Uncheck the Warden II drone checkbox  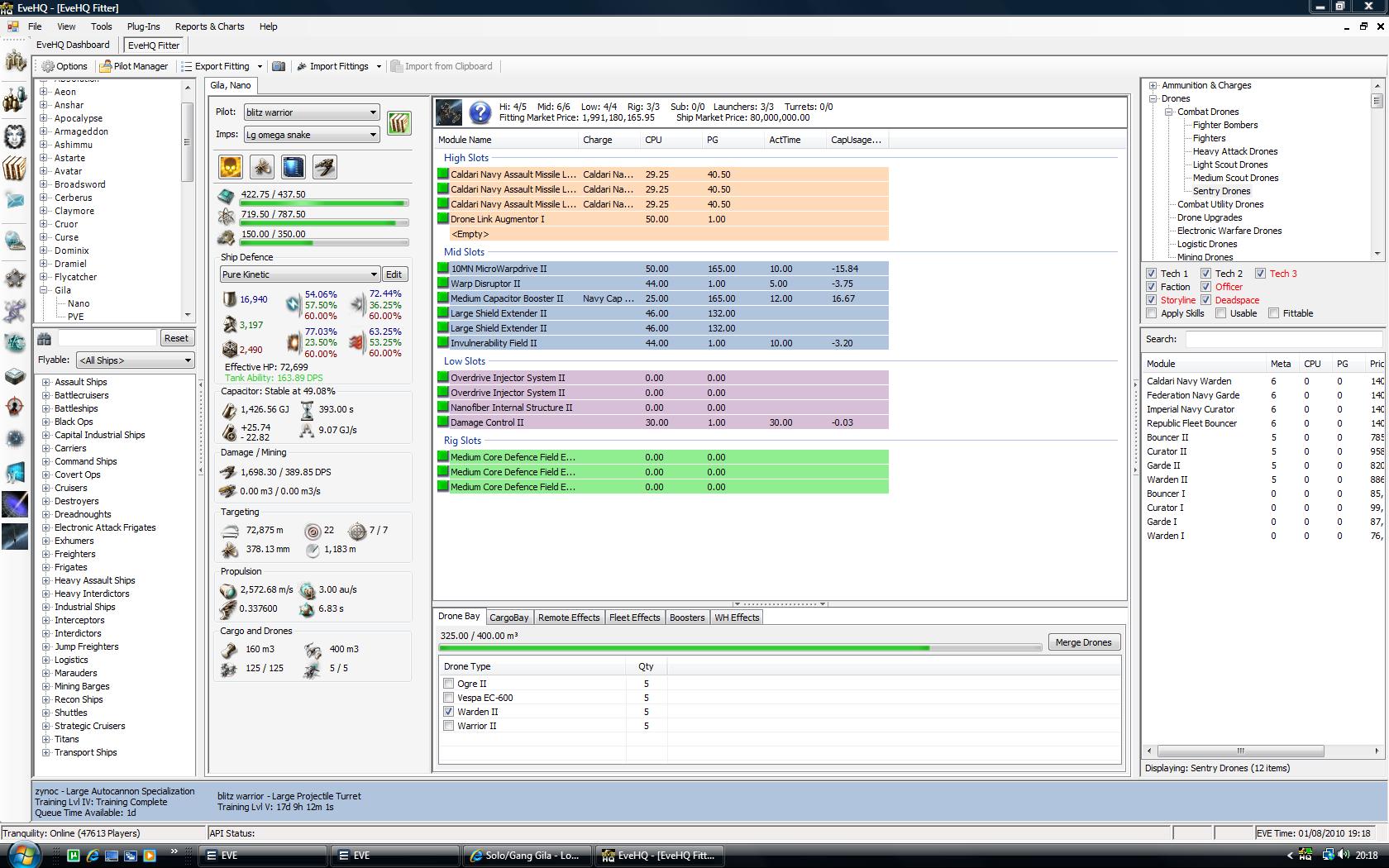(448, 712)
